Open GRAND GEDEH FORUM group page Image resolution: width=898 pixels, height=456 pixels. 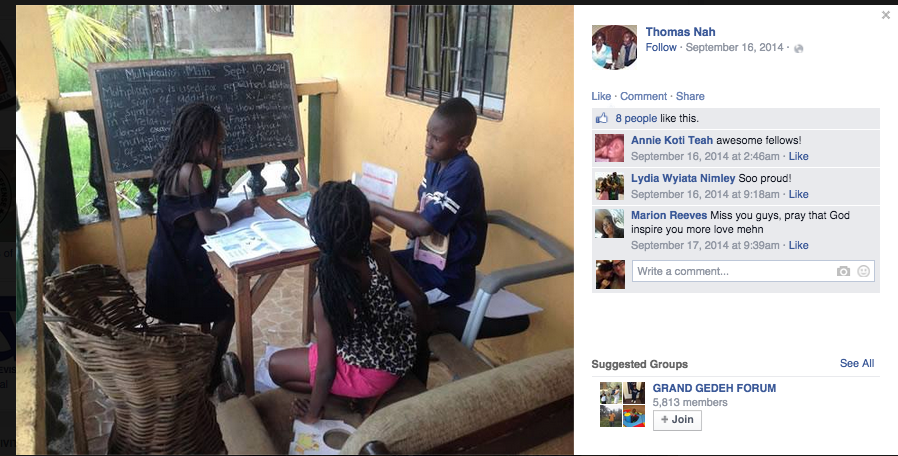[714, 388]
